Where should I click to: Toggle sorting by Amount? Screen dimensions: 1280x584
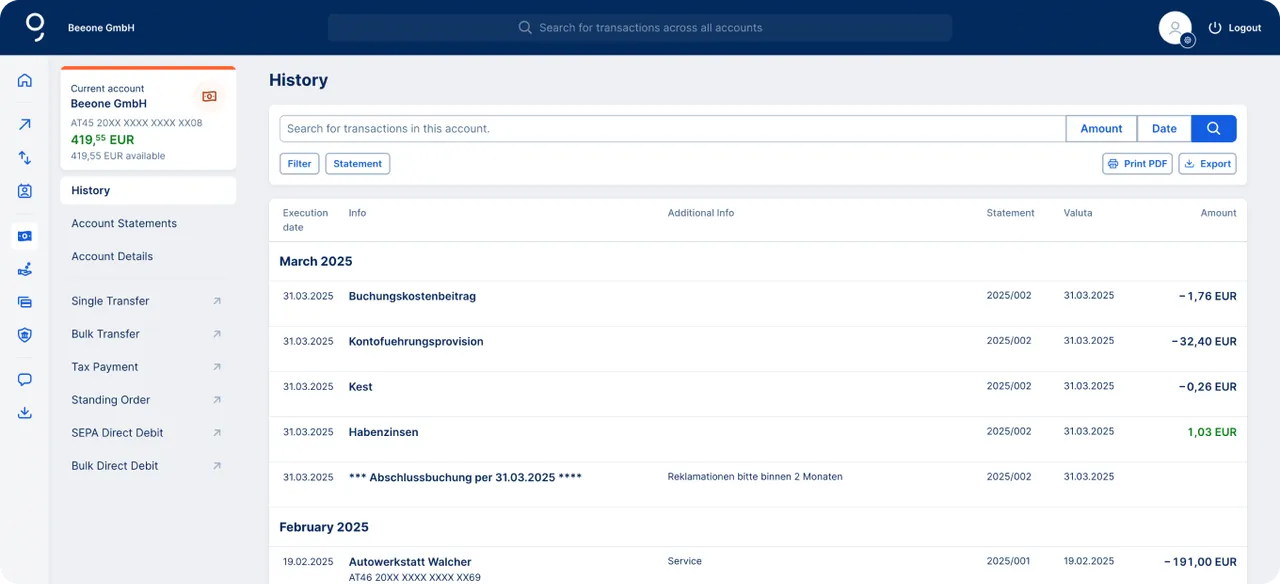pos(1100,128)
